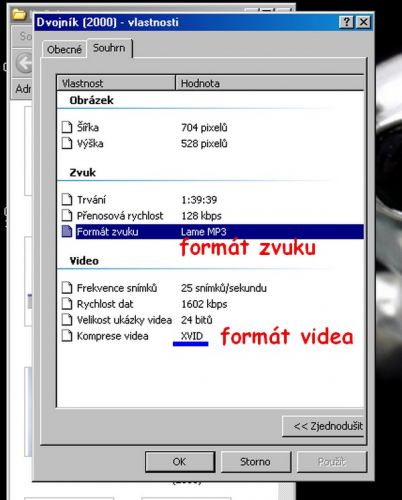This screenshot has width=402, height=500.
Task: Click the question mark help button
Action: [x=346, y=22]
